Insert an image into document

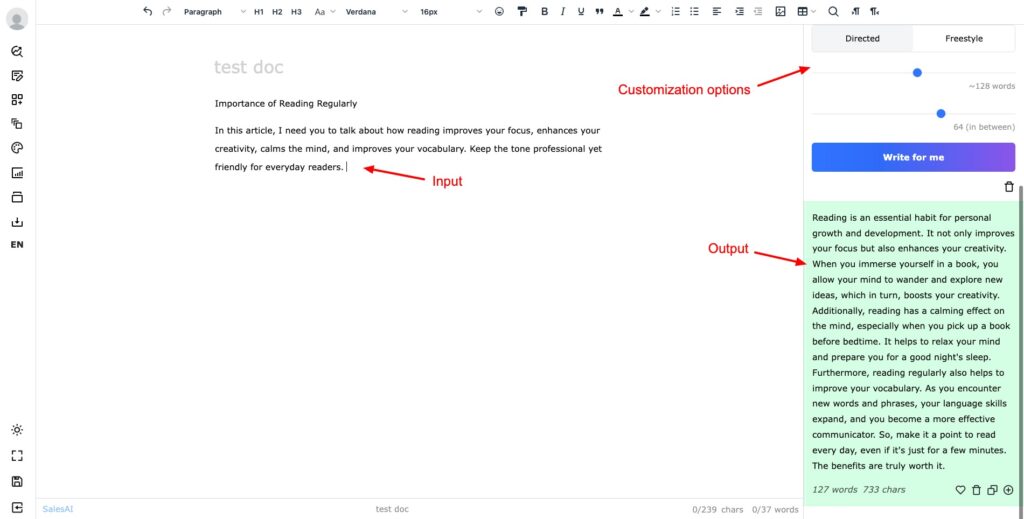tap(781, 12)
